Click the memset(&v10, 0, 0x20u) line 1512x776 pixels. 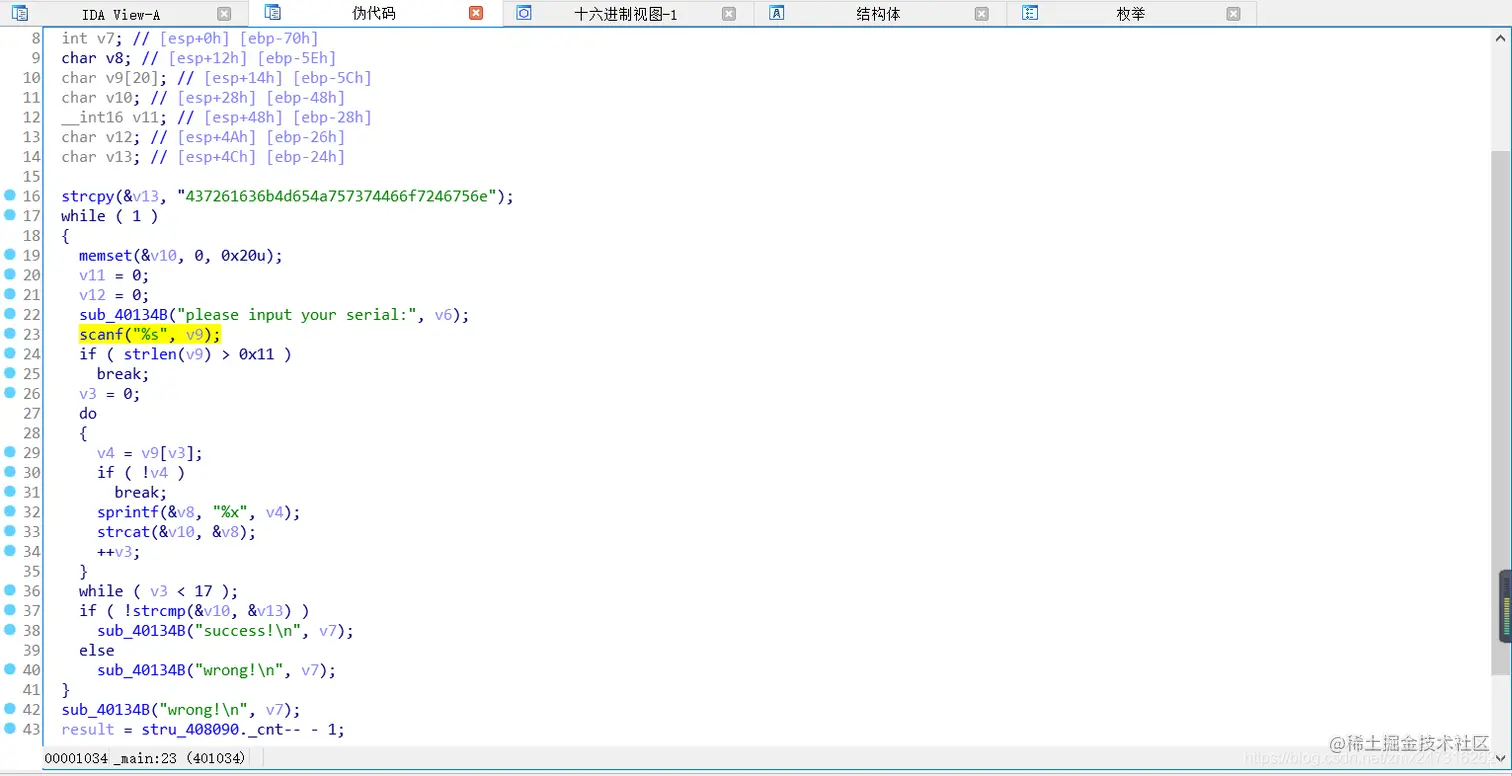click(181, 255)
